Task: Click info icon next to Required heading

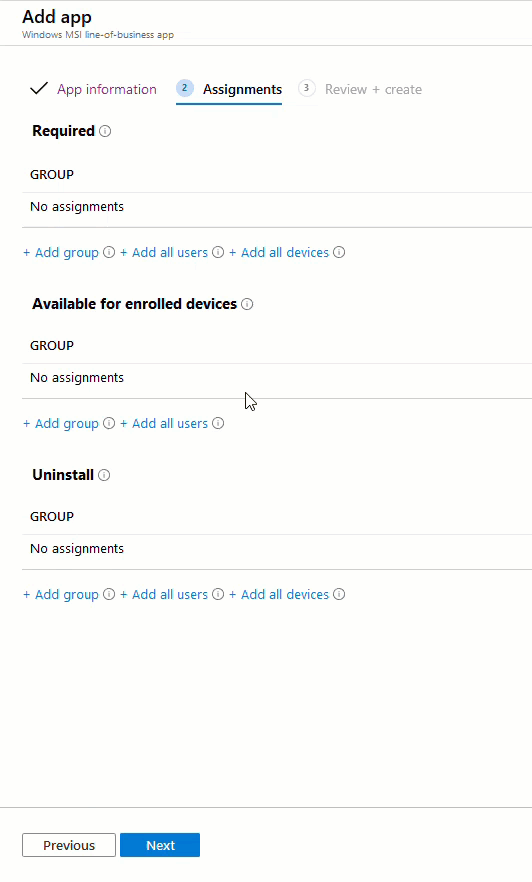Action: (x=105, y=131)
